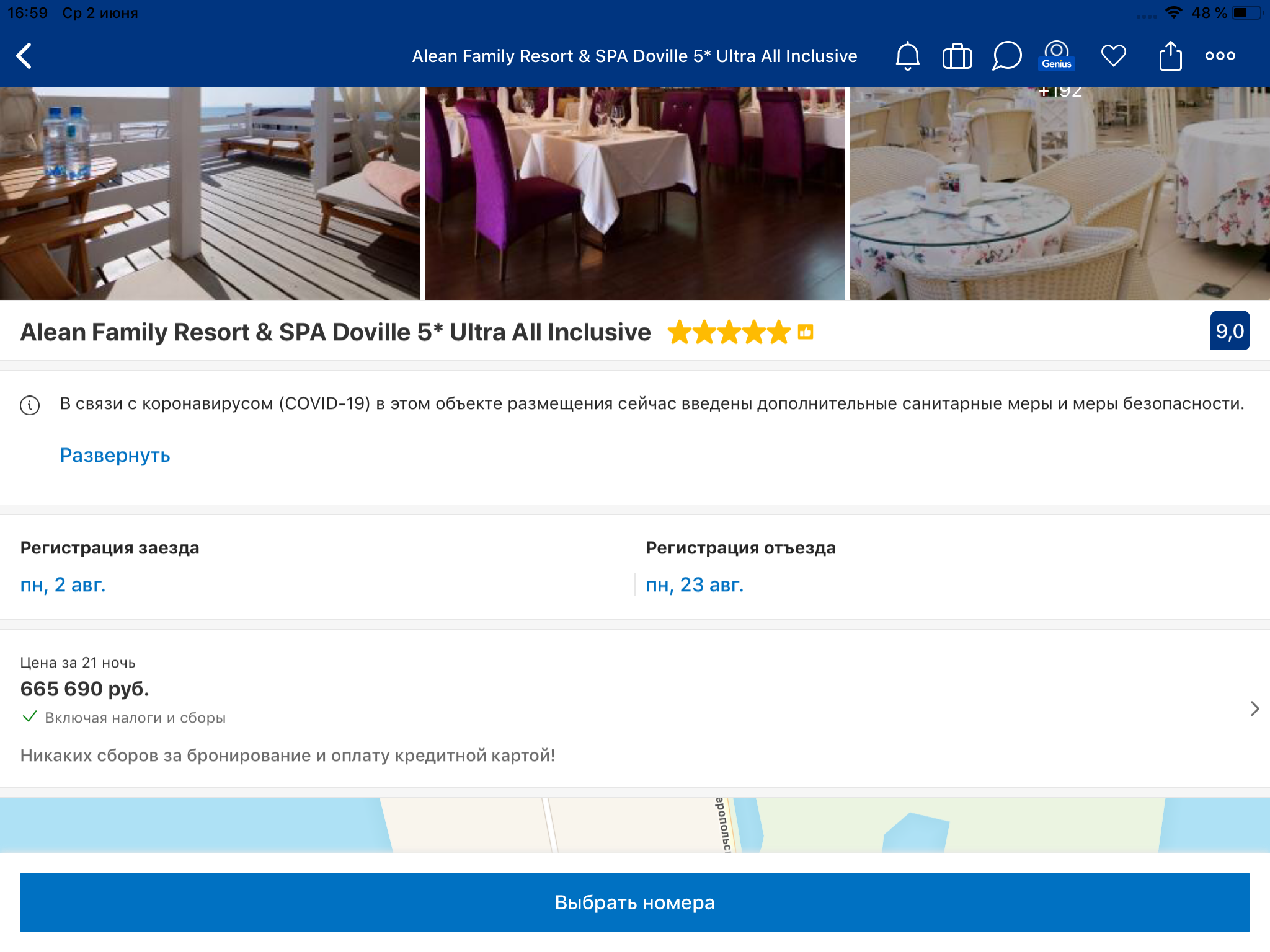This screenshot has width=1270, height=952.
Task: Open messages chat bubble icon
Action: pos(1006,56)
